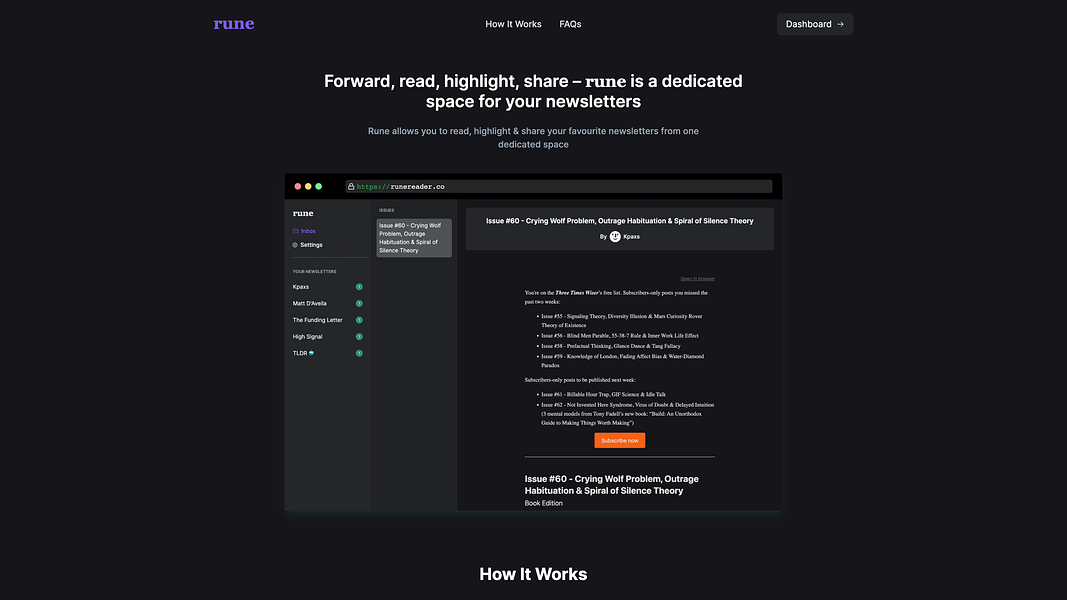
Task: Open the Dashboard button
Action: [815, 24]
